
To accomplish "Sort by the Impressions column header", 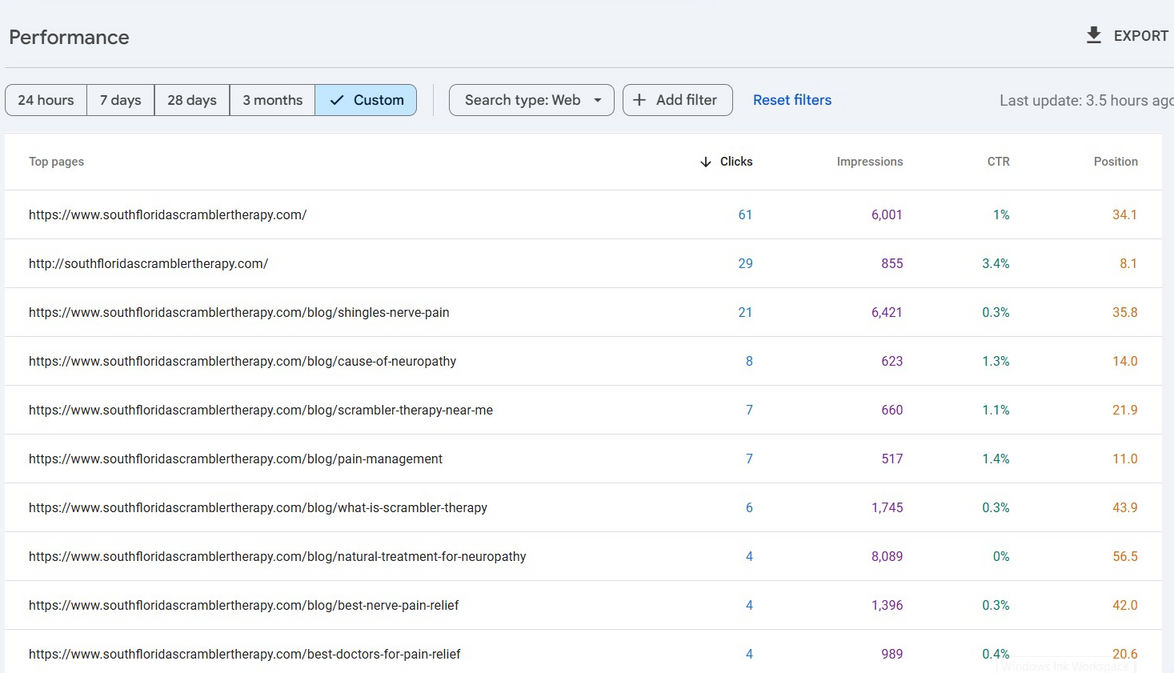I will point(869,162).
